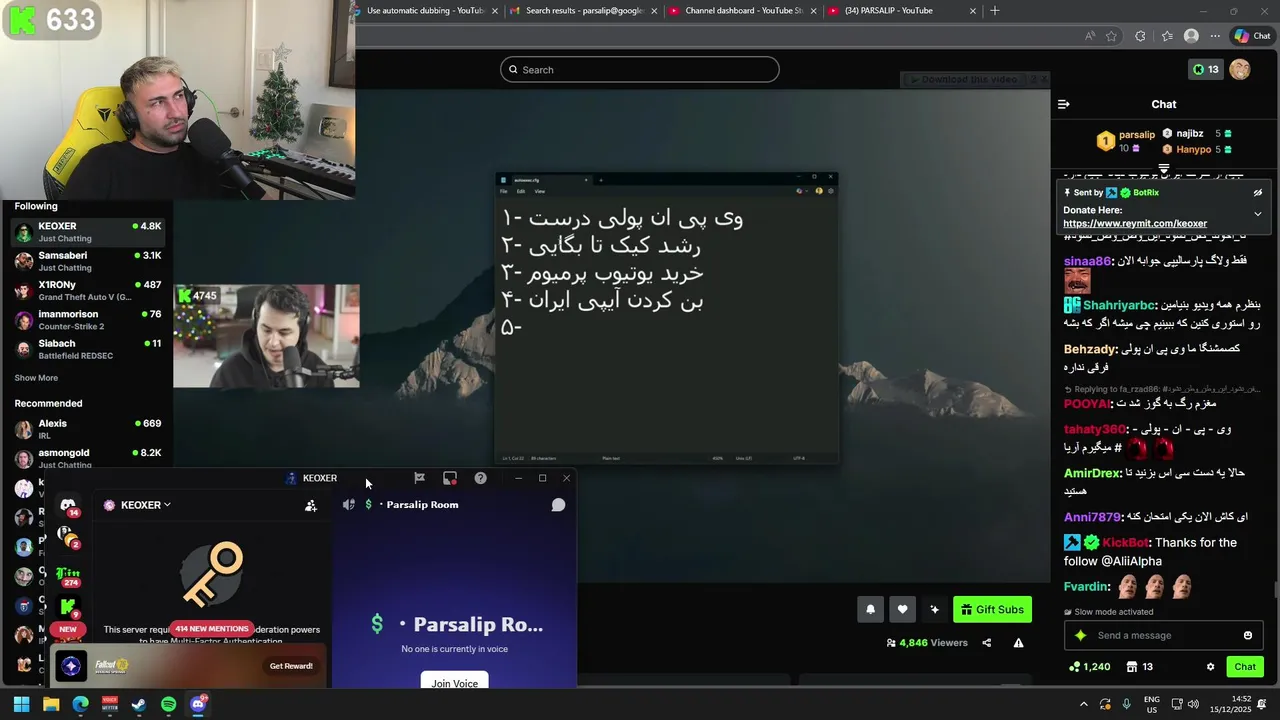Open Steam from taskbar
Screen dimensions: 1280x720
139,704
